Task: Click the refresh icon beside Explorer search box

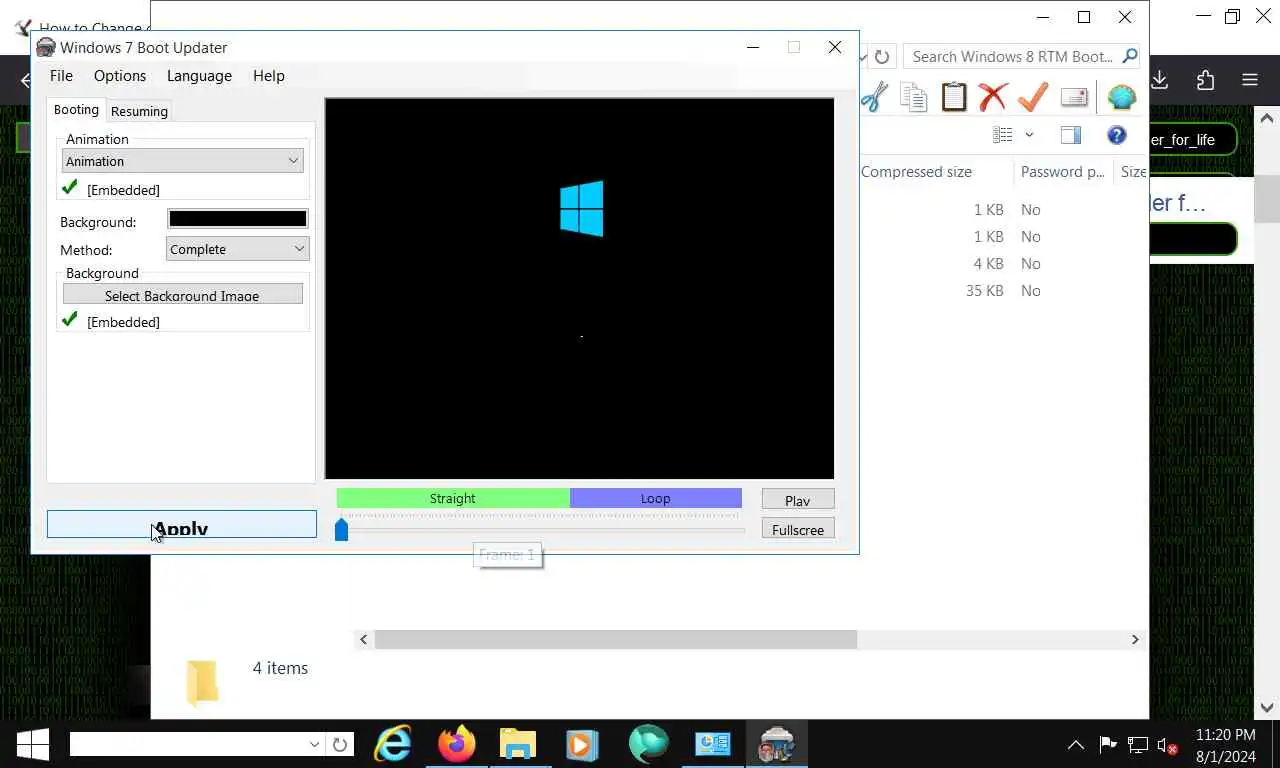Action: [881, 57]
